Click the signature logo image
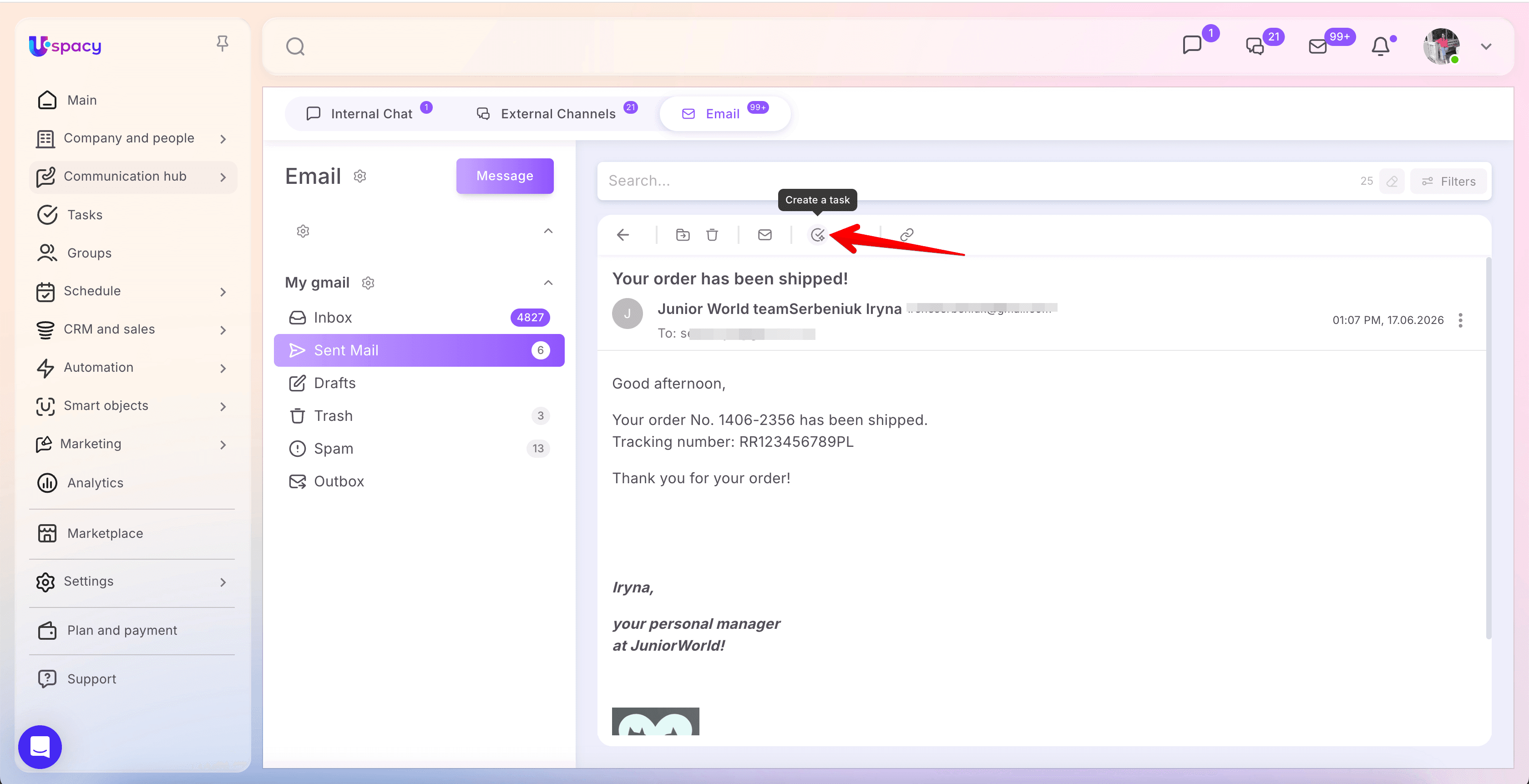The height and width of the screenshot is (784, 1529). click(655, 721)
